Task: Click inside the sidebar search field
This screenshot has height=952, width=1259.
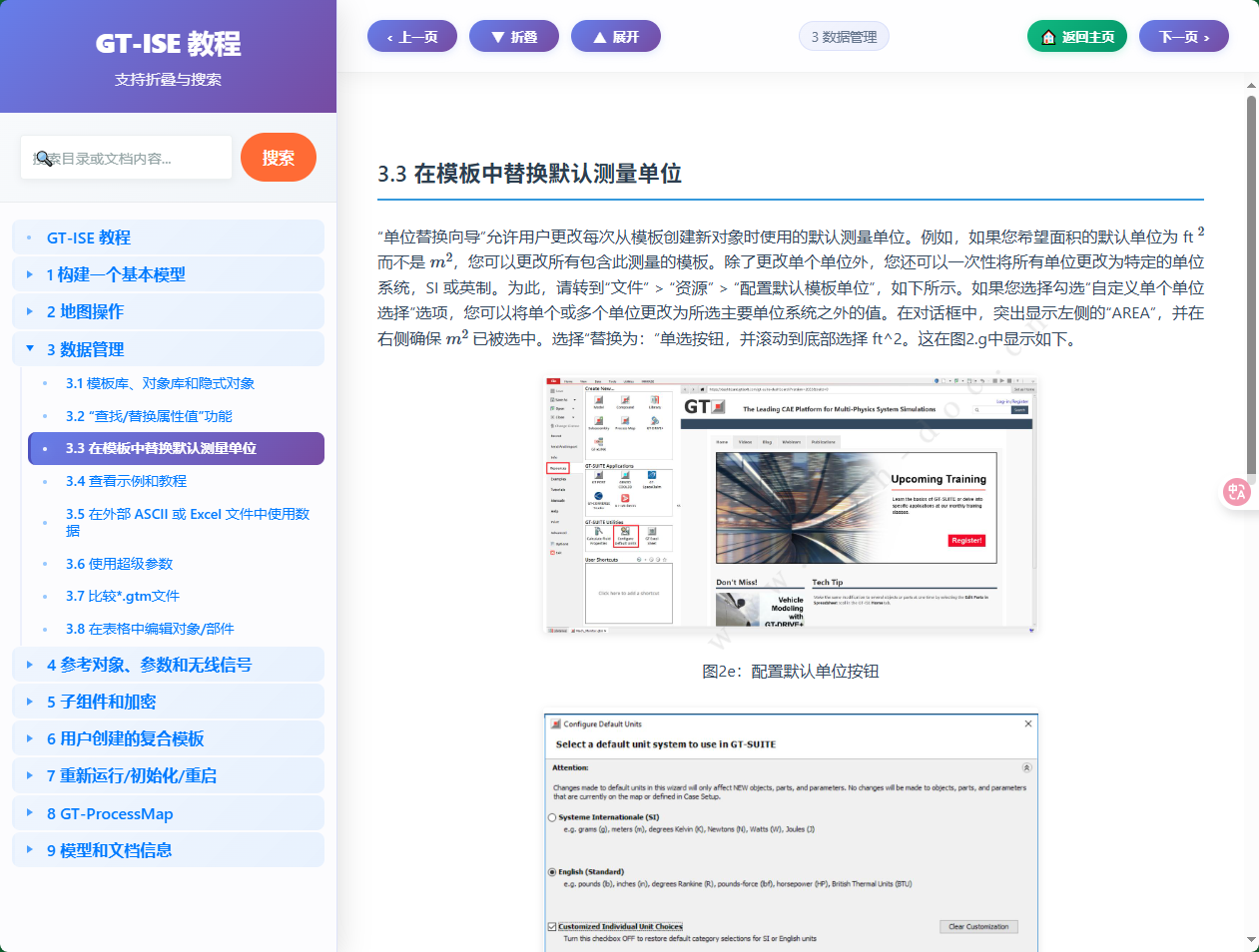Action: pyautogui.click(x=126, y=157)
